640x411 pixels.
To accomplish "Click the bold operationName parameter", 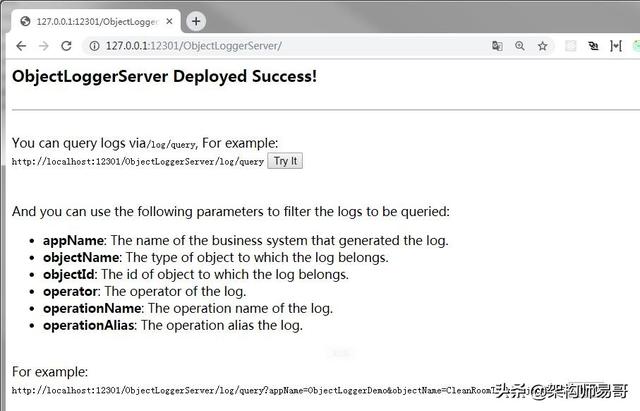I will [x=92, y=308].
